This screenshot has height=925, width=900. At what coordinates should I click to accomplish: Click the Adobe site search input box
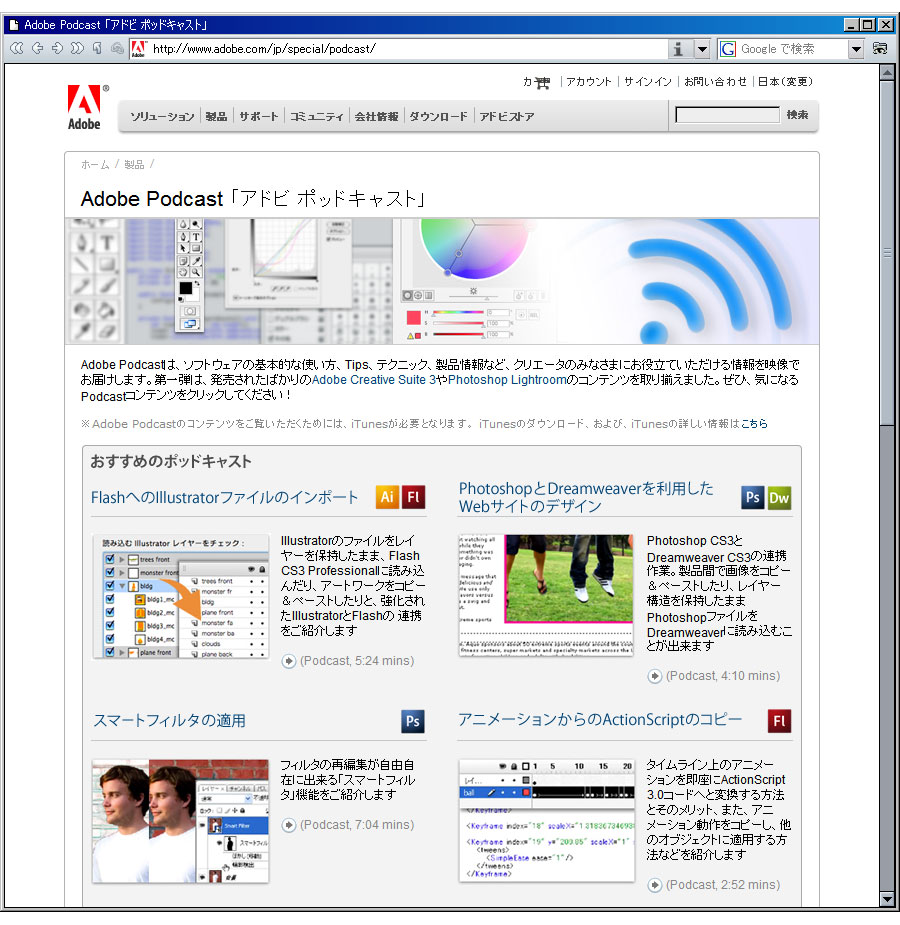tap(727, 115)
